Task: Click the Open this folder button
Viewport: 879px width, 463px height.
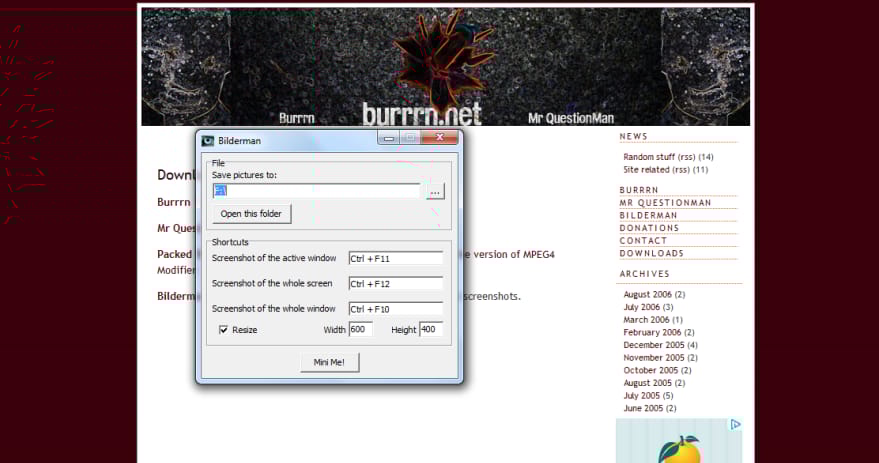Action: tap(251, 214)
